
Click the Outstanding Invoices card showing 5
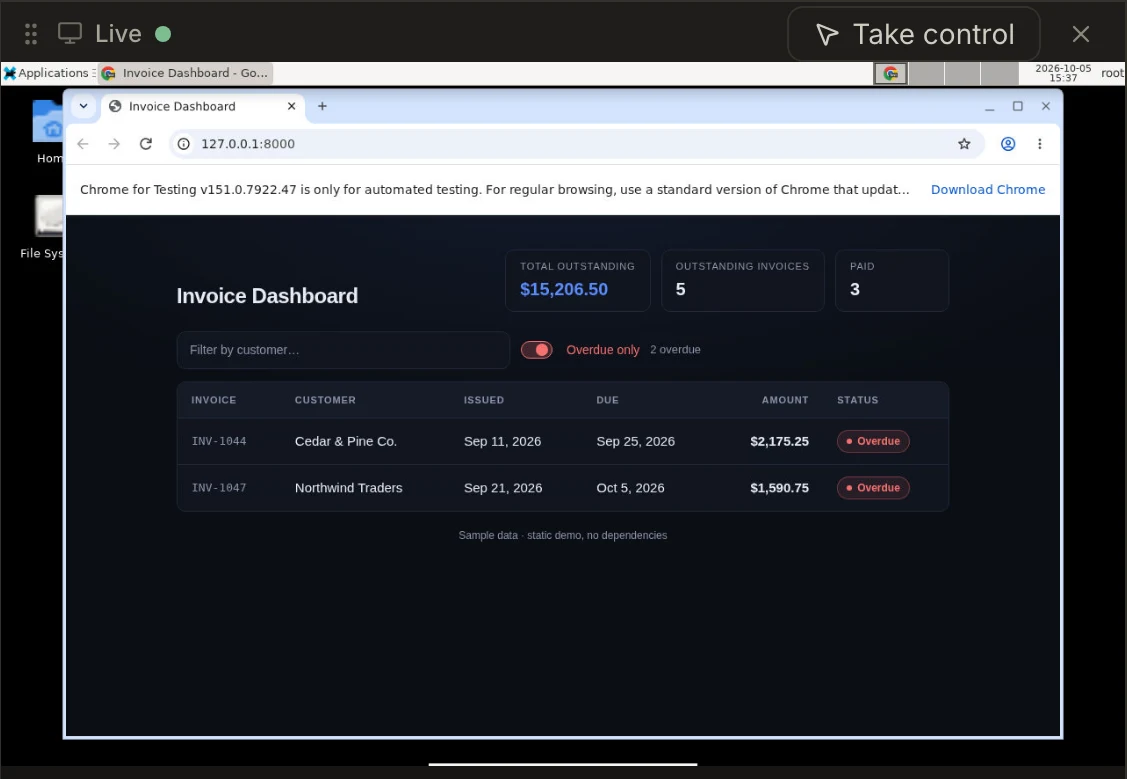[742, 280]
